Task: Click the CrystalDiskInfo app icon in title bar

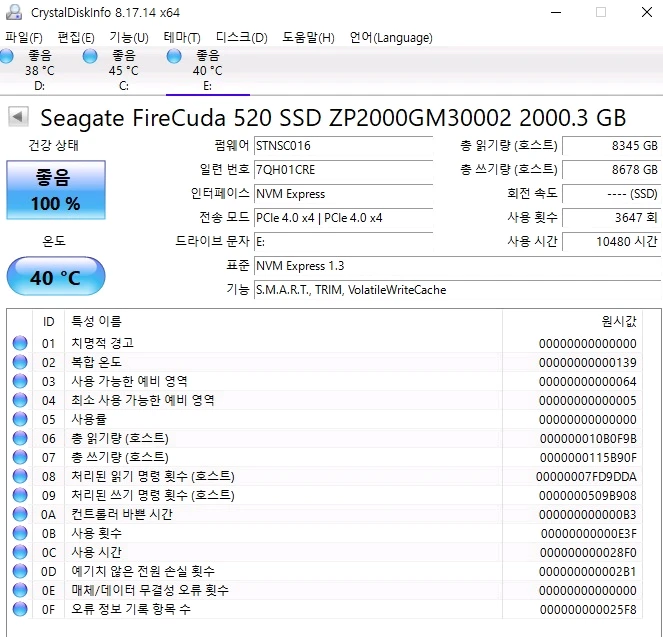Action: point(14,12)
